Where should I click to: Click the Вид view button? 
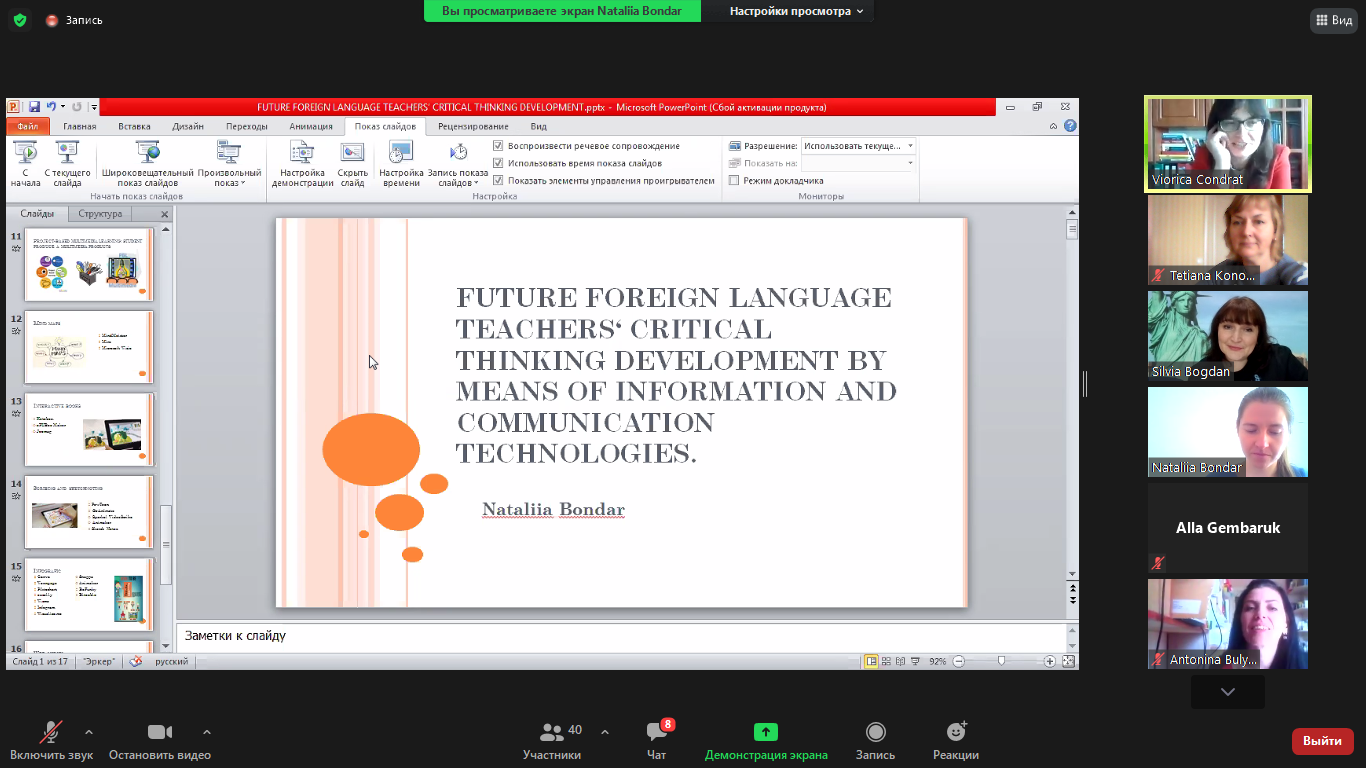tap(1334, 20)
